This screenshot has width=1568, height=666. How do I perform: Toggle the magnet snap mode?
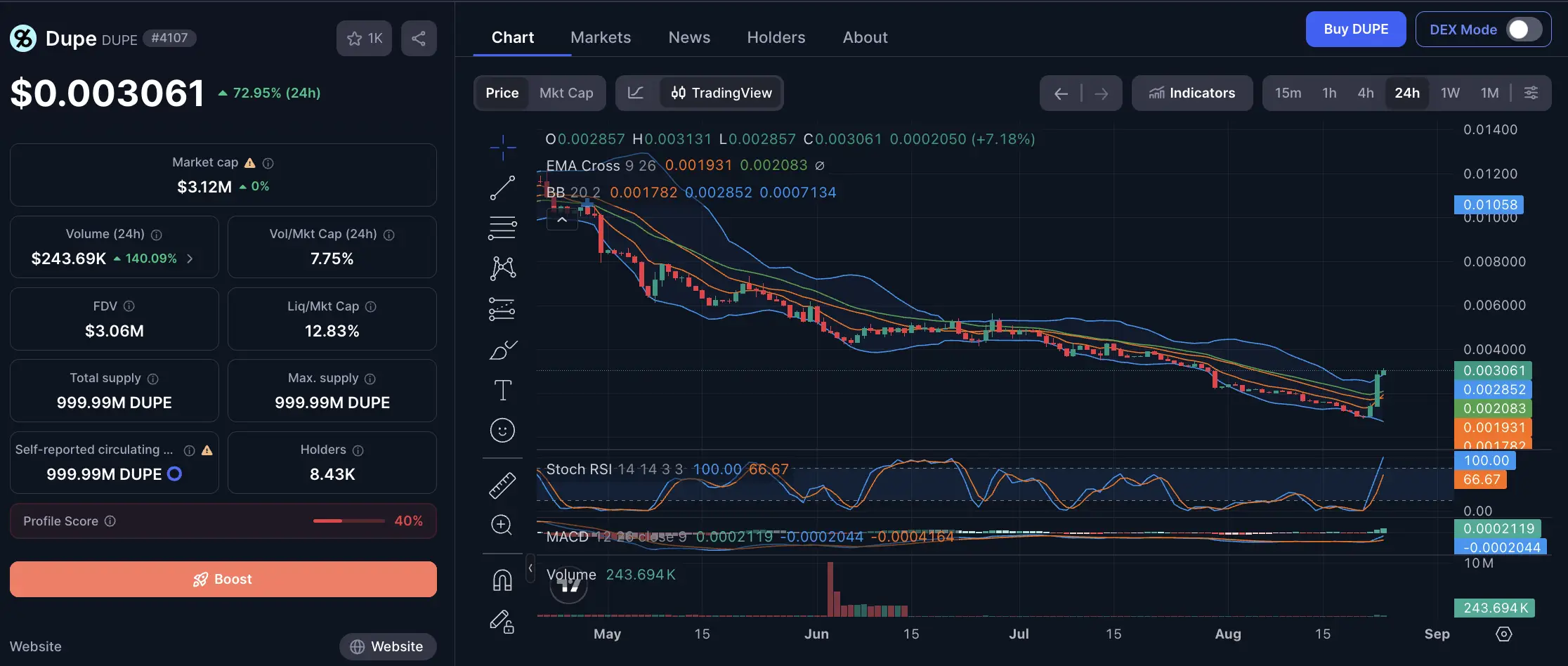502,580
